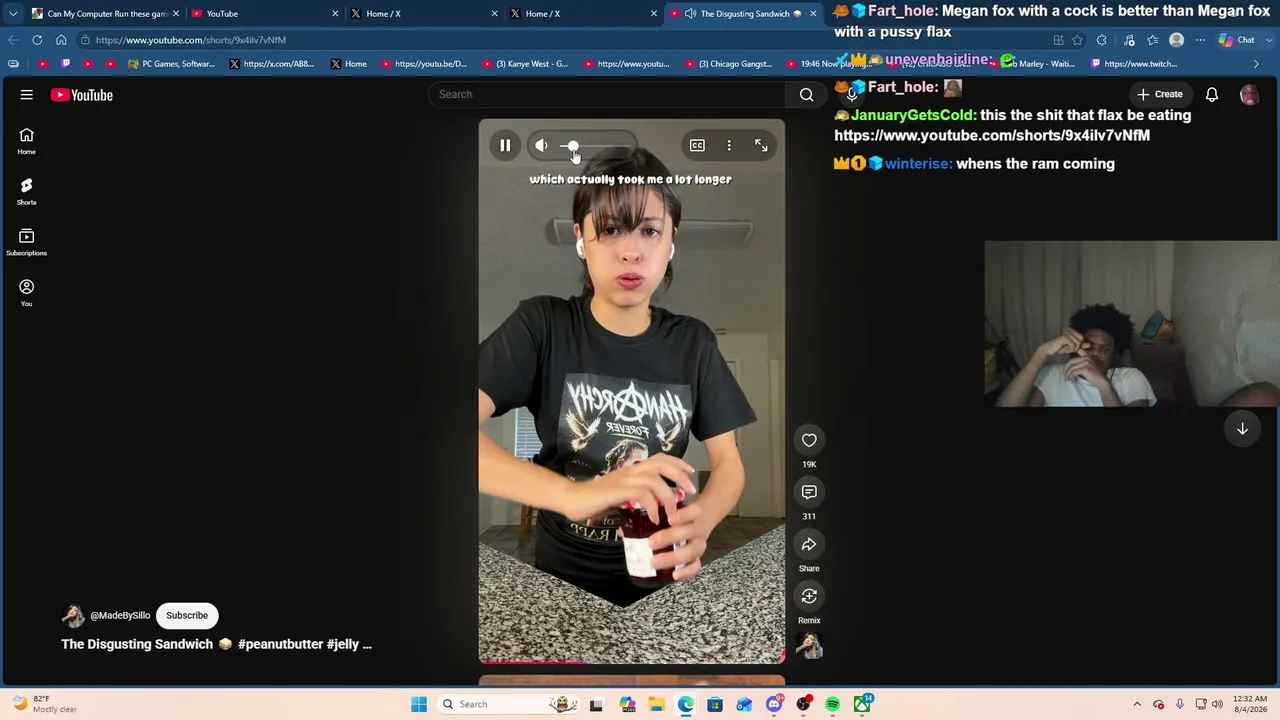Open Spotify from the taskbar
The width and height of the screenshot is (1280, 720).
832,705
